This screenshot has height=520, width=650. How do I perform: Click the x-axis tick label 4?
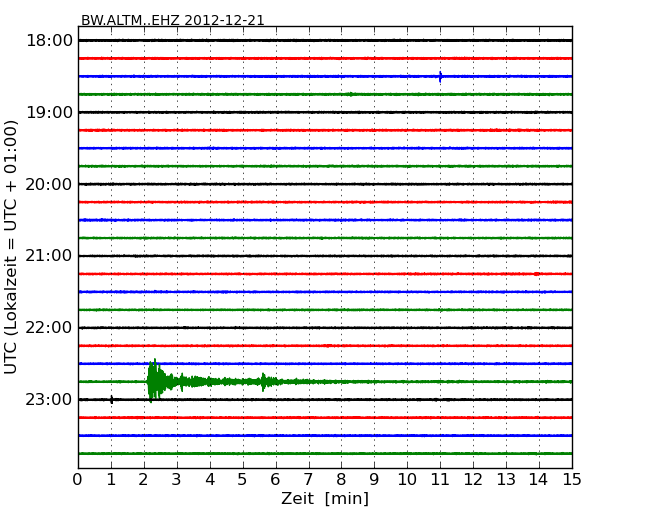point(210,480)
